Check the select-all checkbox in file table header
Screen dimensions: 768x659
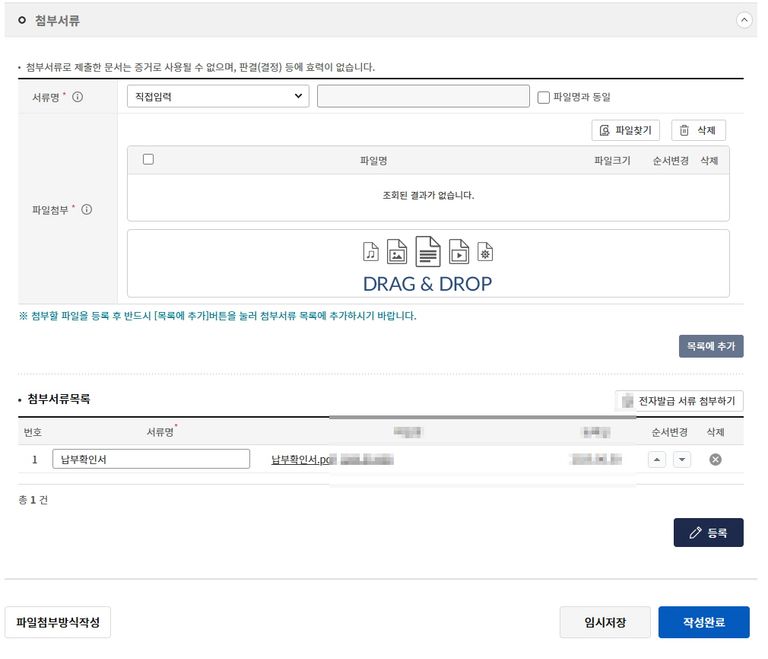click(x=149, y=159)
